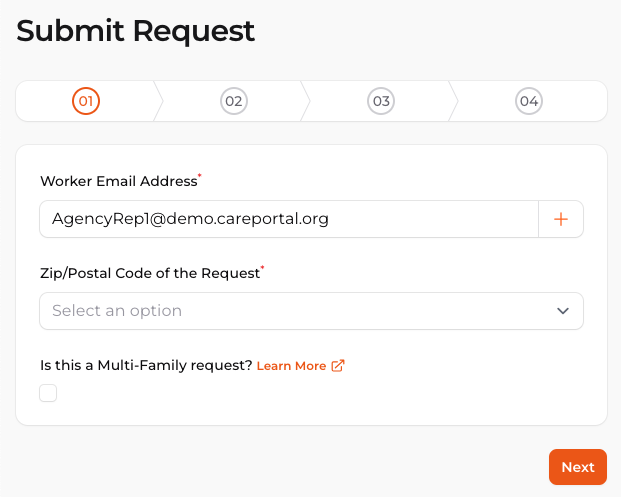The height and width of the screenshot is (497, 621).
Task: Click the arrow divider between steps 03 and 04
Action: tap(454, 101)
